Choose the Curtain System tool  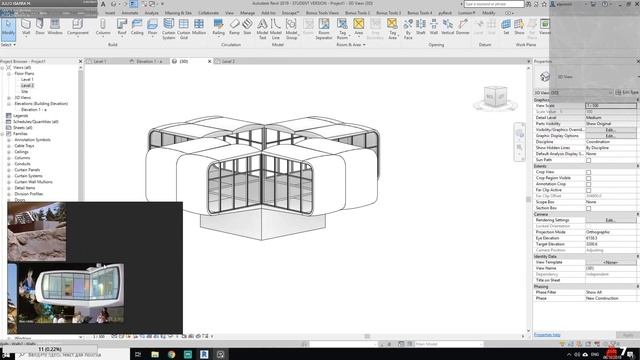coord(168,29)
